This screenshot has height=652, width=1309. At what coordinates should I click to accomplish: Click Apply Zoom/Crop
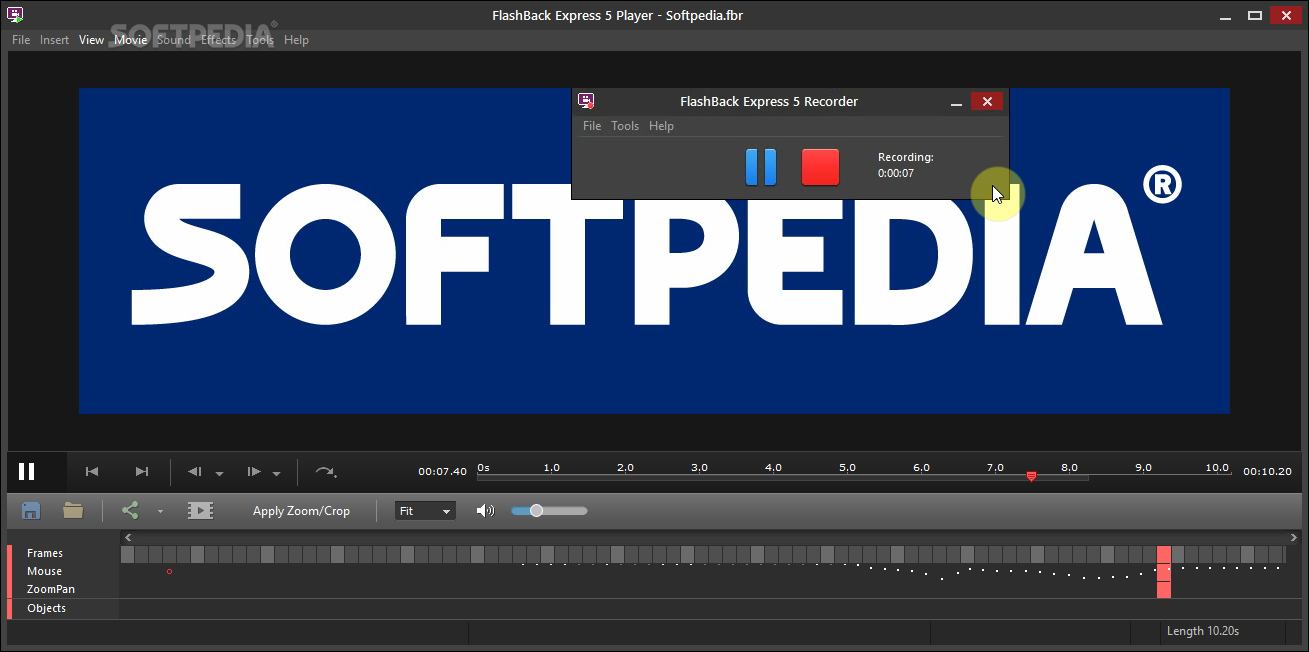[x=301, y=511]
